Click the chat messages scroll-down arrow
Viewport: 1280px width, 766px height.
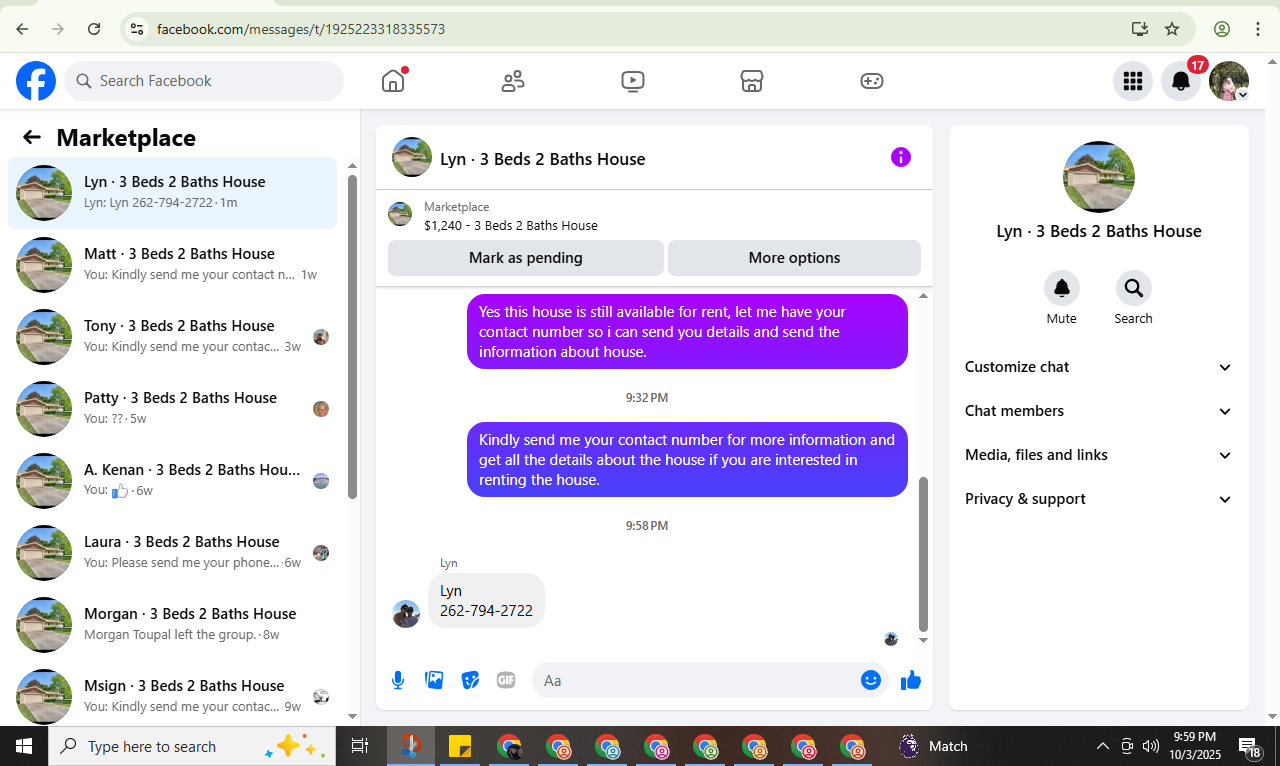pos(923,640)
